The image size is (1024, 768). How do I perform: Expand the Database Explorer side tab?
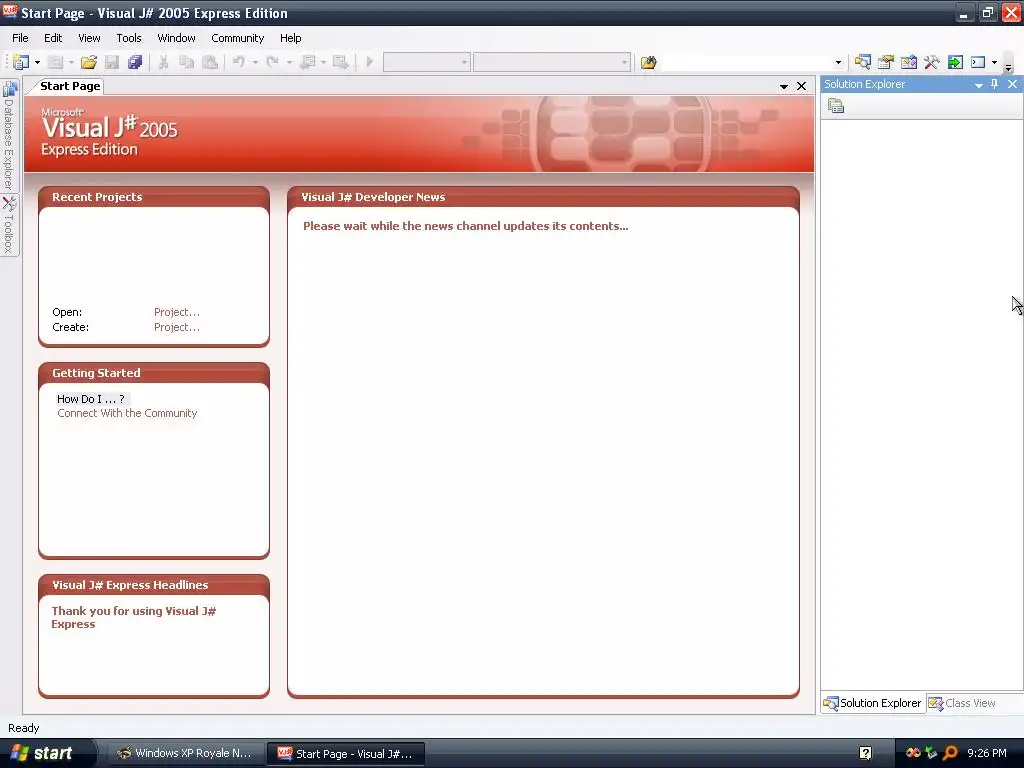click(9, 135)
